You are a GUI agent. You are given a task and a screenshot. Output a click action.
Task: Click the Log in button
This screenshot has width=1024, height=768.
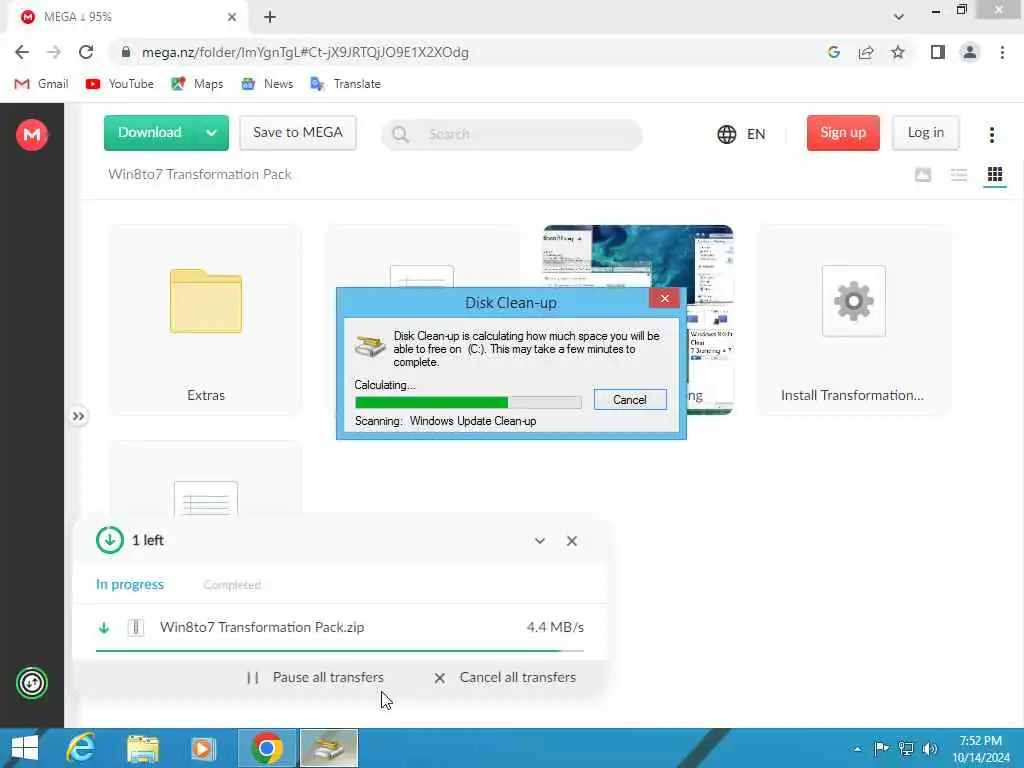pos(925,133)
